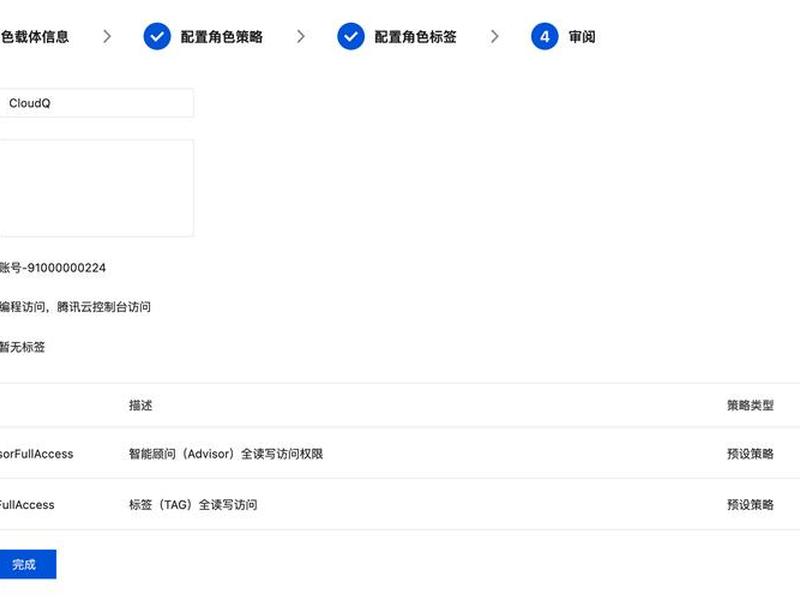Screen dimensions: 800x600
Task: Click the completed checkmark for 配置角色策略 step
Action: [157, 36]
